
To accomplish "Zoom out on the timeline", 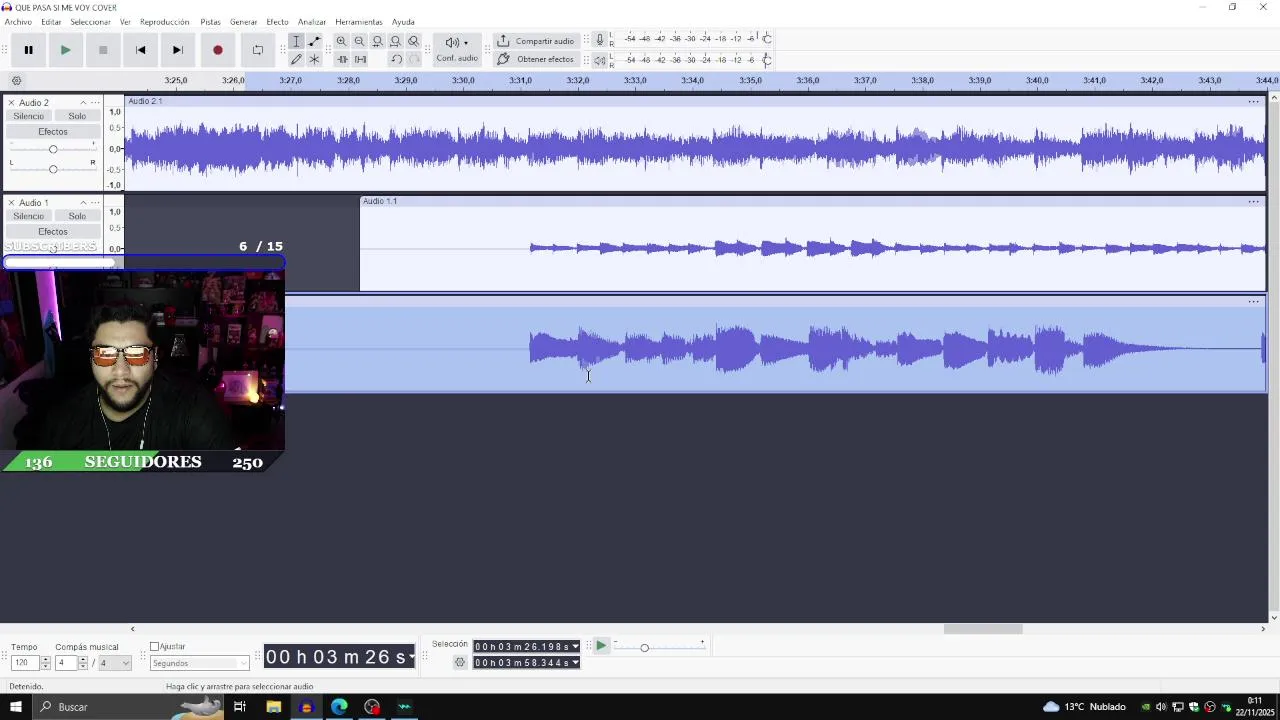I will [359, 41].
